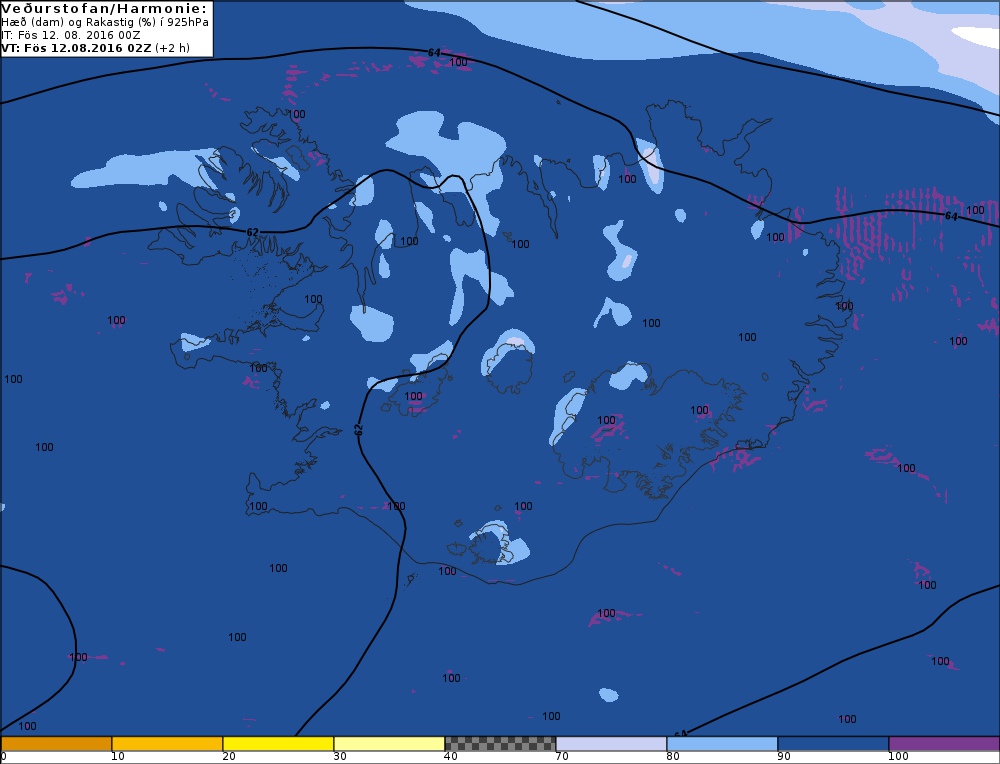This screenshot has width=1000, height=764.
Task: Click the 'IT: Fös 12. 08. 2016 00Z' initialization time line
Action: (71, 35)
